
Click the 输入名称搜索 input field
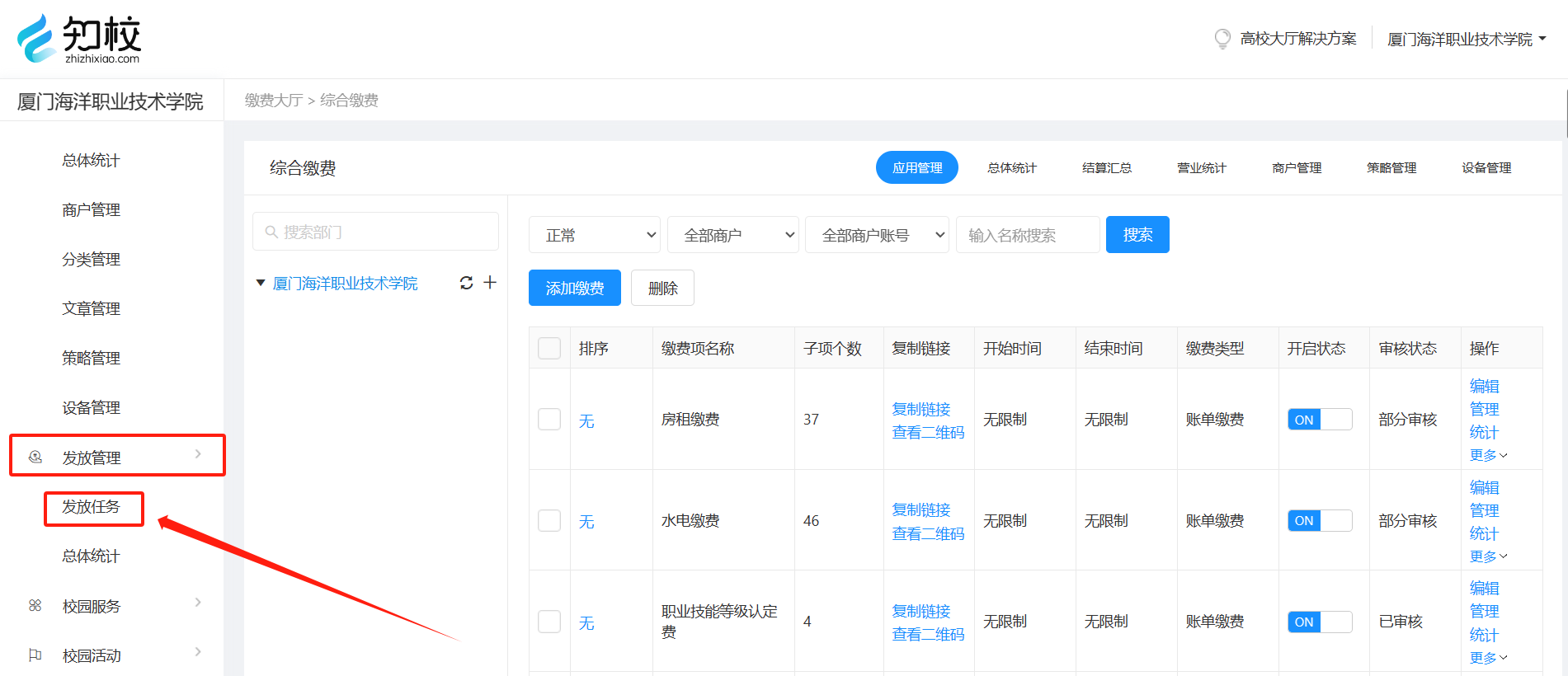coord(1027,235)
